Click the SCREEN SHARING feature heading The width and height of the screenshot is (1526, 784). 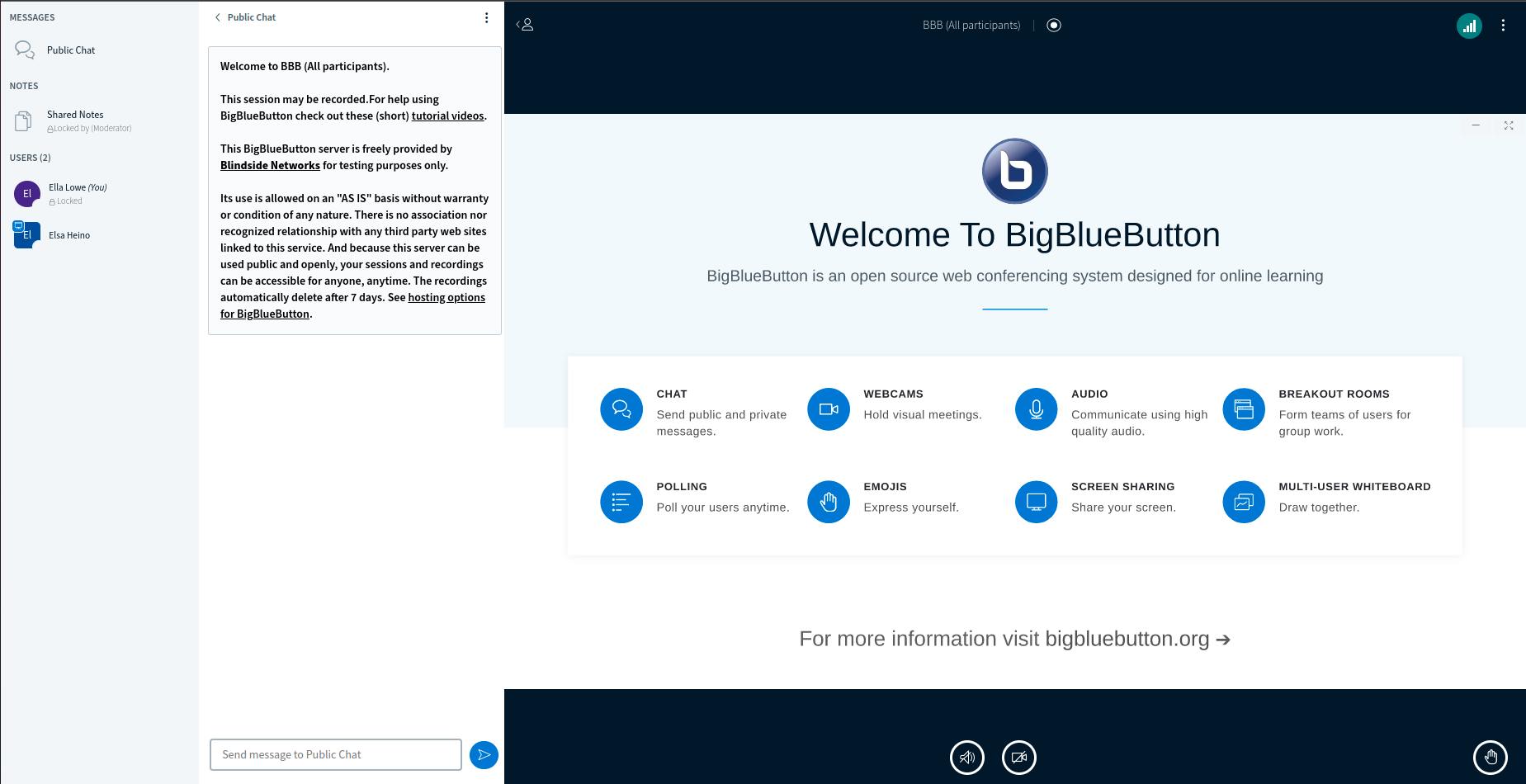1123,487
